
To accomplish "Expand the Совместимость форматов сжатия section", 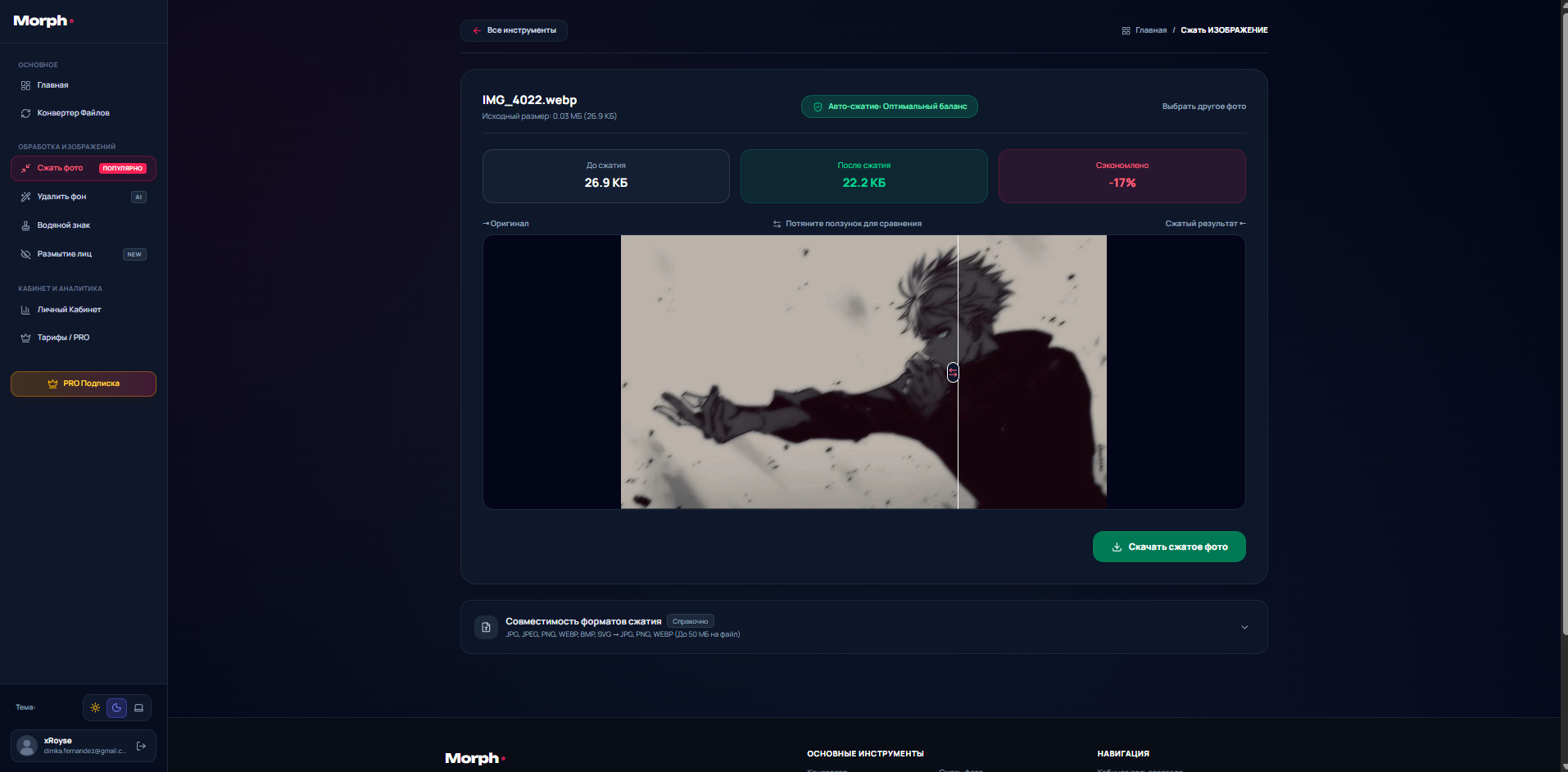I will 864,627.
